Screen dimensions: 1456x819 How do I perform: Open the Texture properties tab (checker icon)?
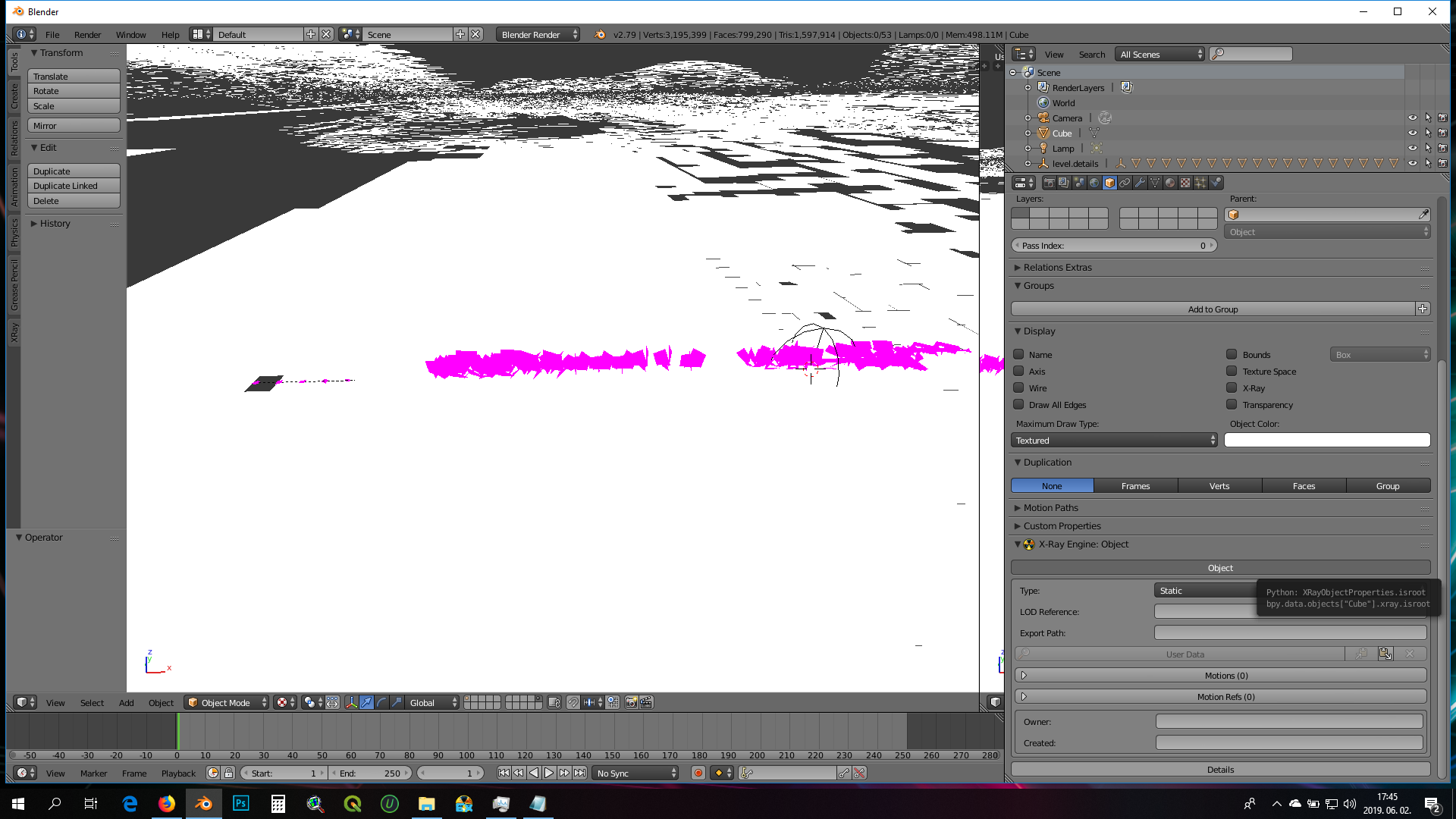1184,183
